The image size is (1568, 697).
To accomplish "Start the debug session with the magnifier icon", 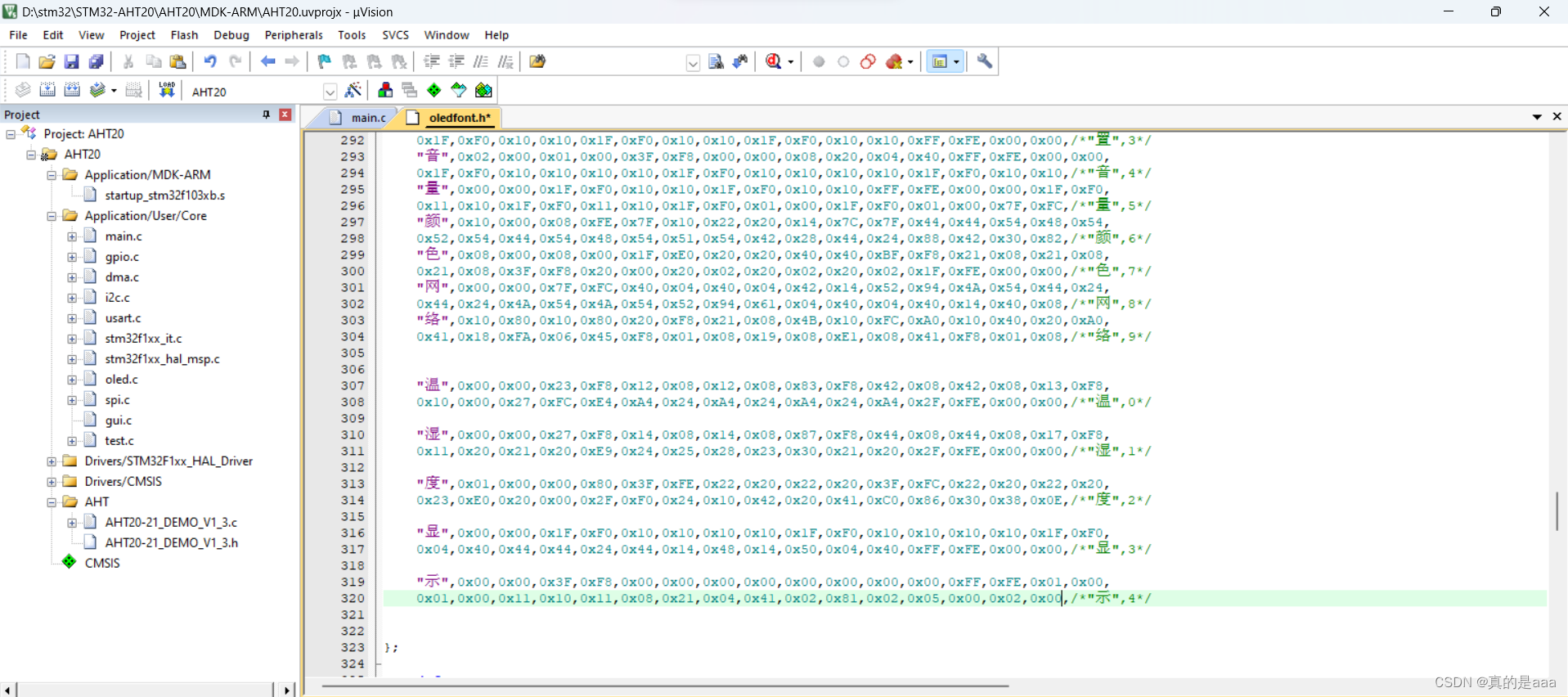I will pyautogui.click(x=774, y=61).
